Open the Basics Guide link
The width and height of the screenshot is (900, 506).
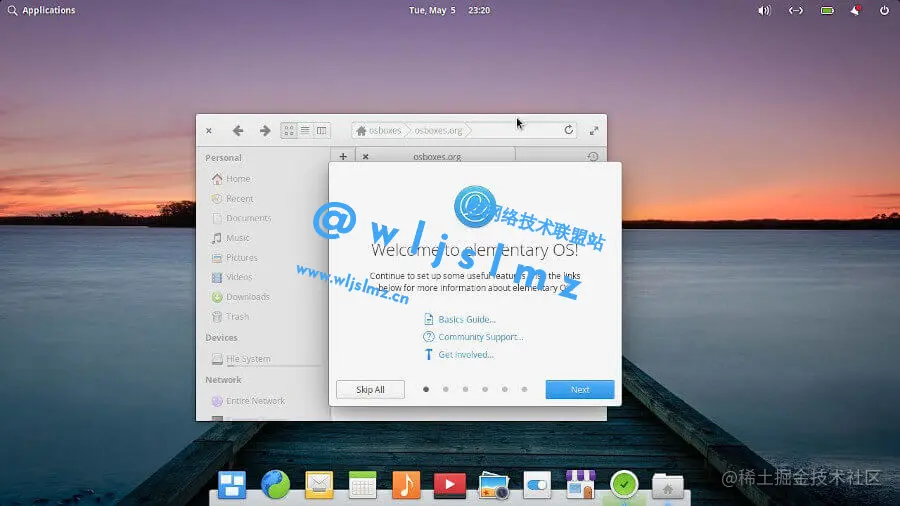[x=460, y=320]
